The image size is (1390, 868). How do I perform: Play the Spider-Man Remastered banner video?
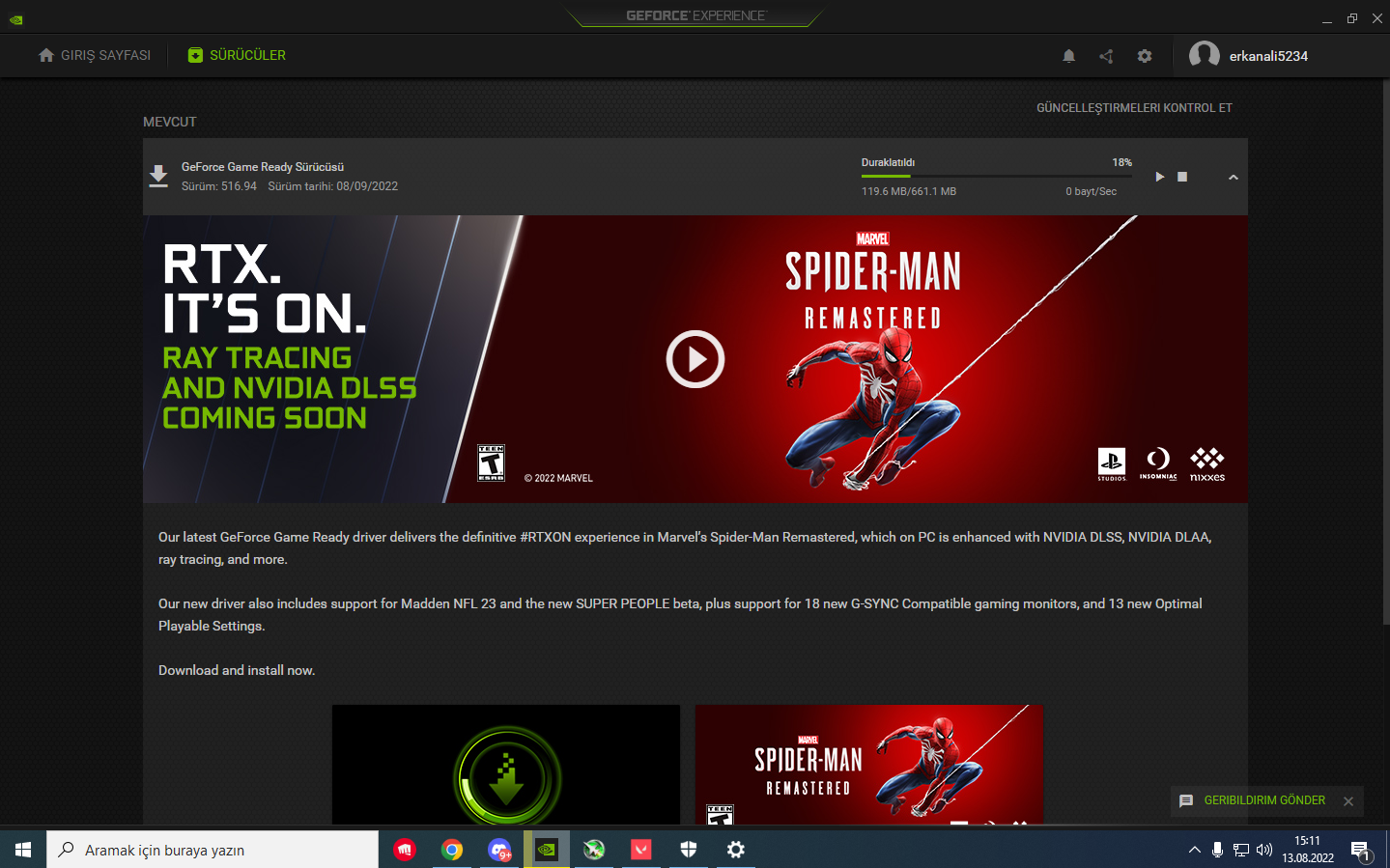(695, 359)
